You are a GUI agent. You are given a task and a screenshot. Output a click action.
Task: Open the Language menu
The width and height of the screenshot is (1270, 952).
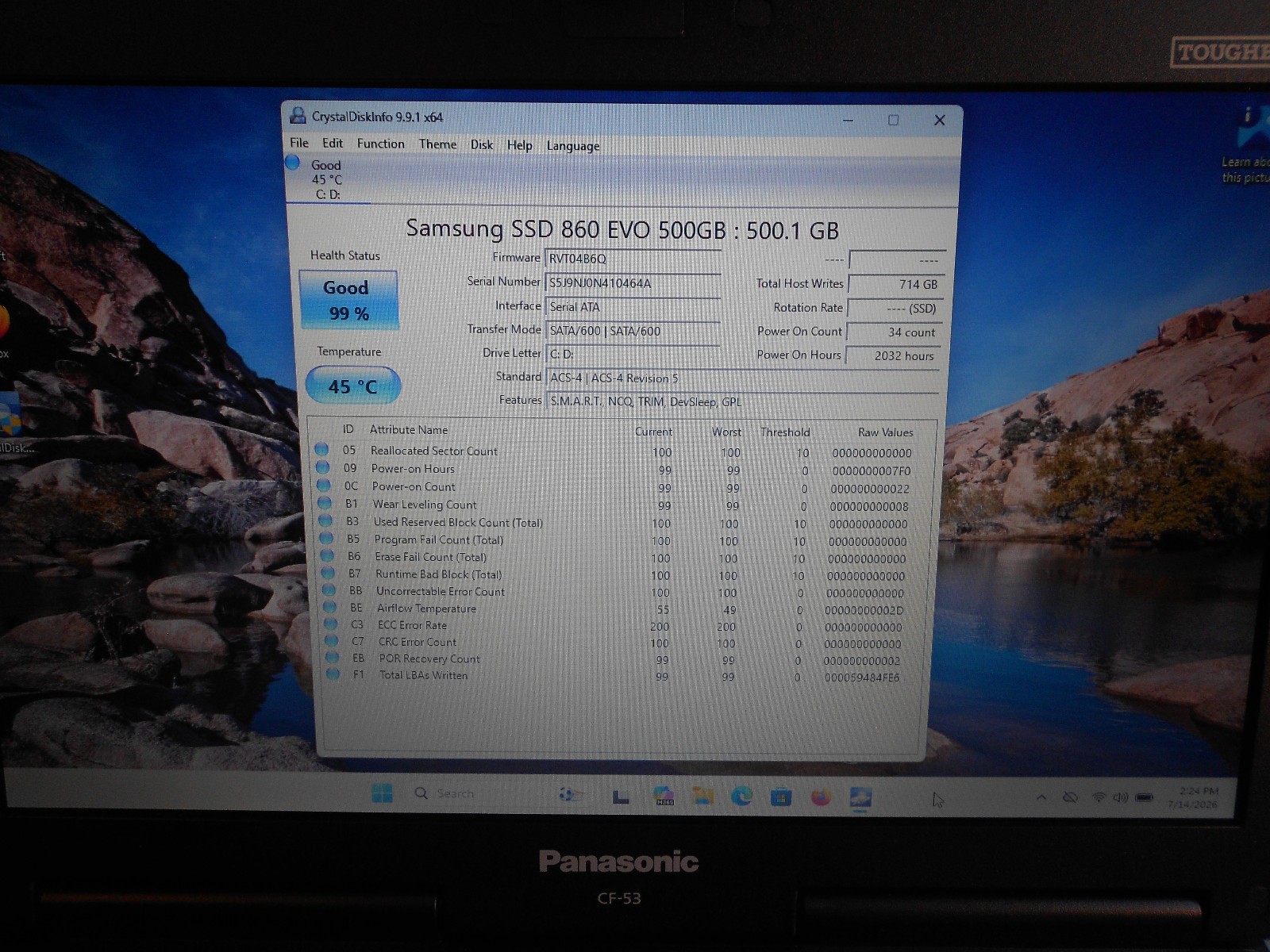point(572,146)
